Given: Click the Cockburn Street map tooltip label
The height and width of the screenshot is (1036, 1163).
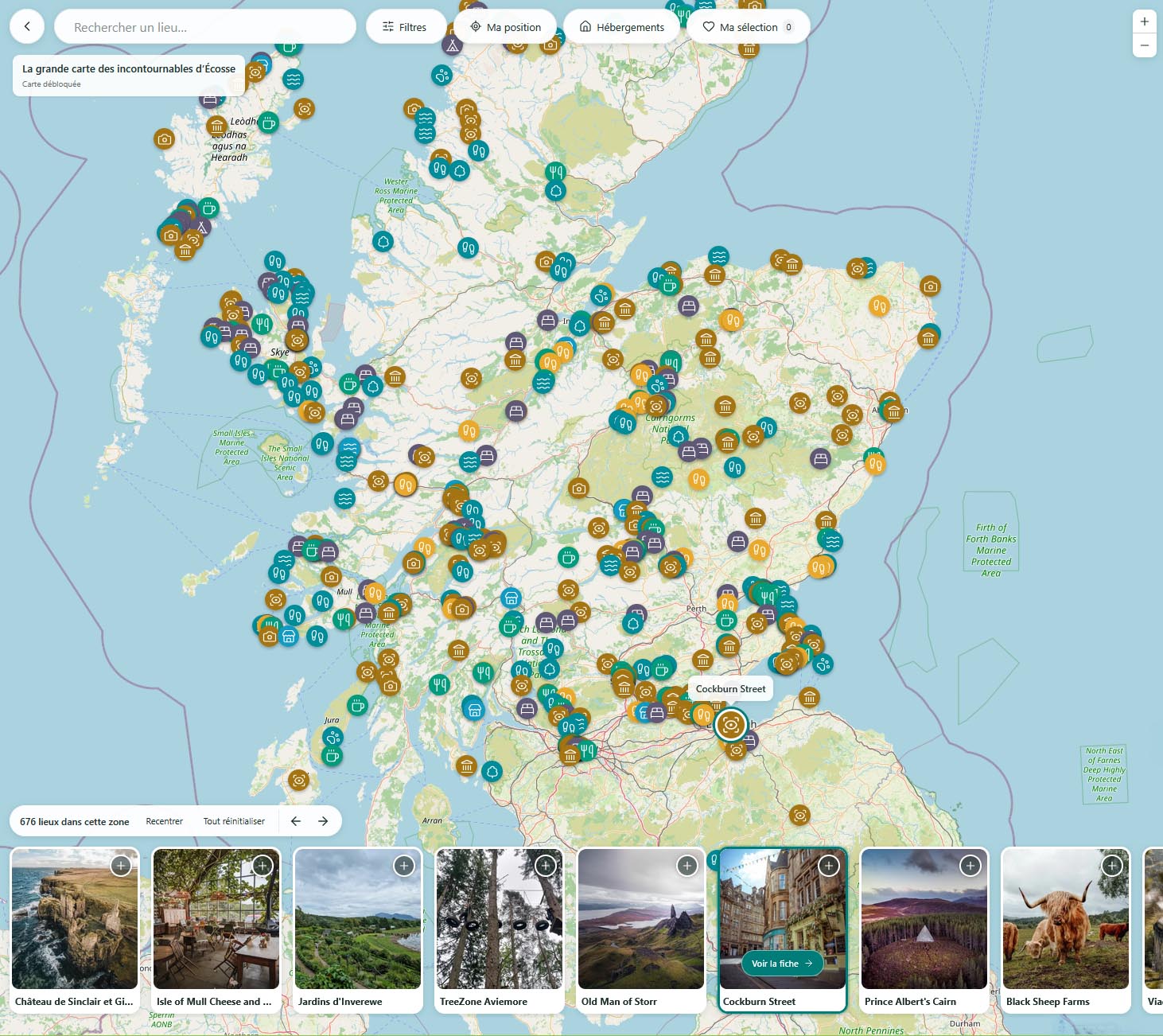Looking at the screenshot, I should 730,689.
